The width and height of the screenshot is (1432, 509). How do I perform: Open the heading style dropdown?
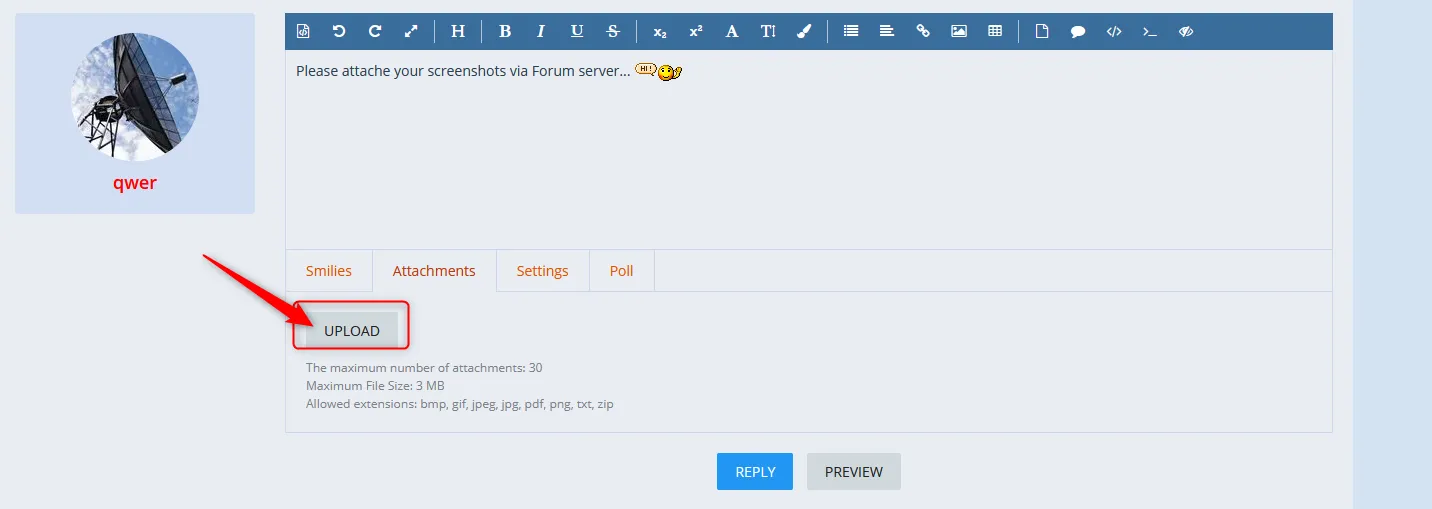[x=458, y=31]
